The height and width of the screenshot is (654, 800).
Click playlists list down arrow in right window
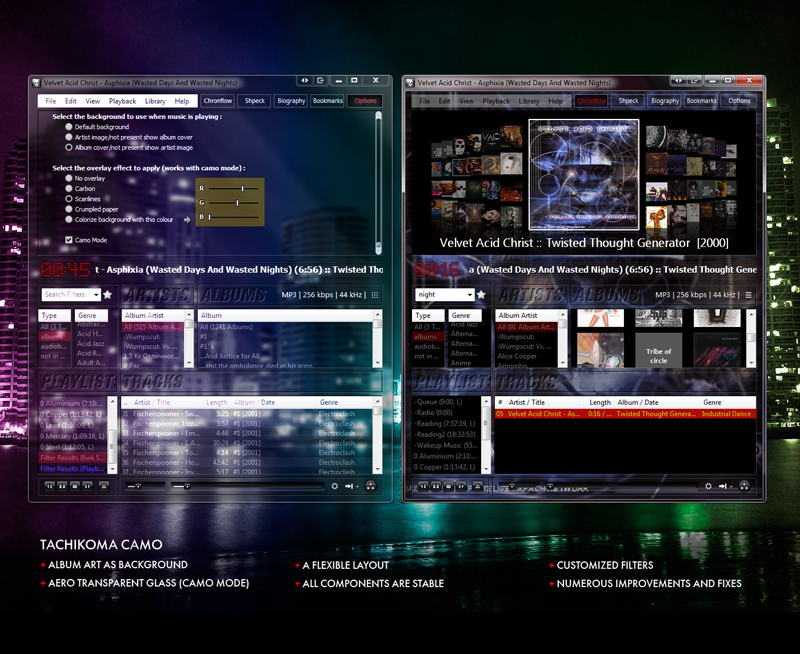[x=486, y=469]
